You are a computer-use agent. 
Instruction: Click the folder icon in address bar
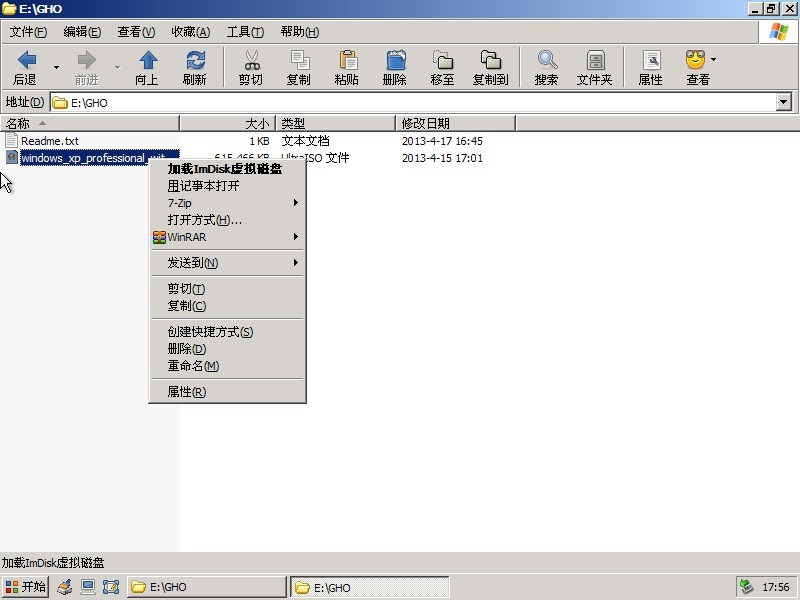point(60,103)
